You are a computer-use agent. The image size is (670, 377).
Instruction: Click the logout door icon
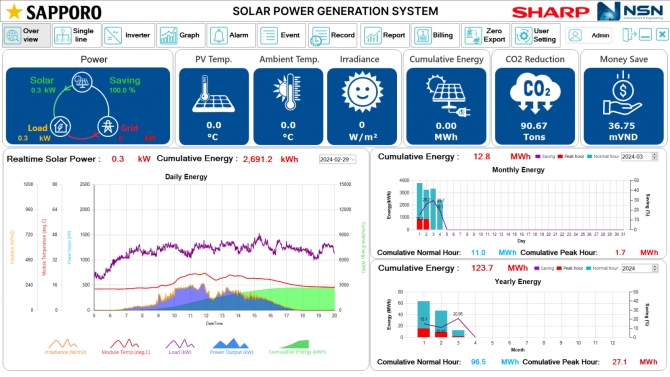click(x=629, y=35)
